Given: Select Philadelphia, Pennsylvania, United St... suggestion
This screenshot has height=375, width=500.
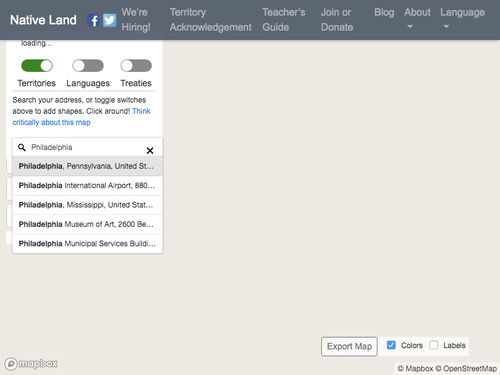Looking at the screenshot, I should (87, 166).
